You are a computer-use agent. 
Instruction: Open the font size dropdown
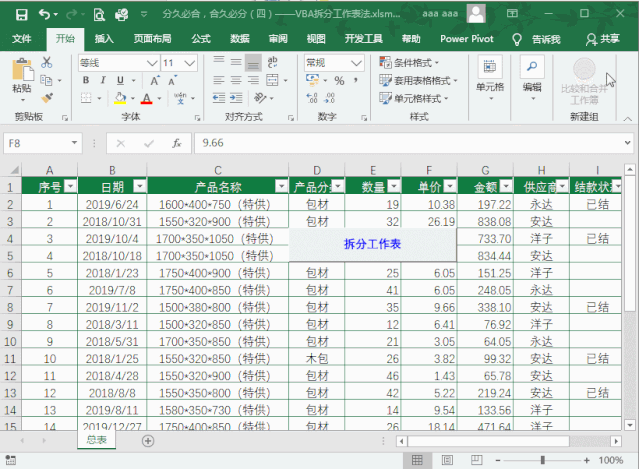[x=189, y=63]
